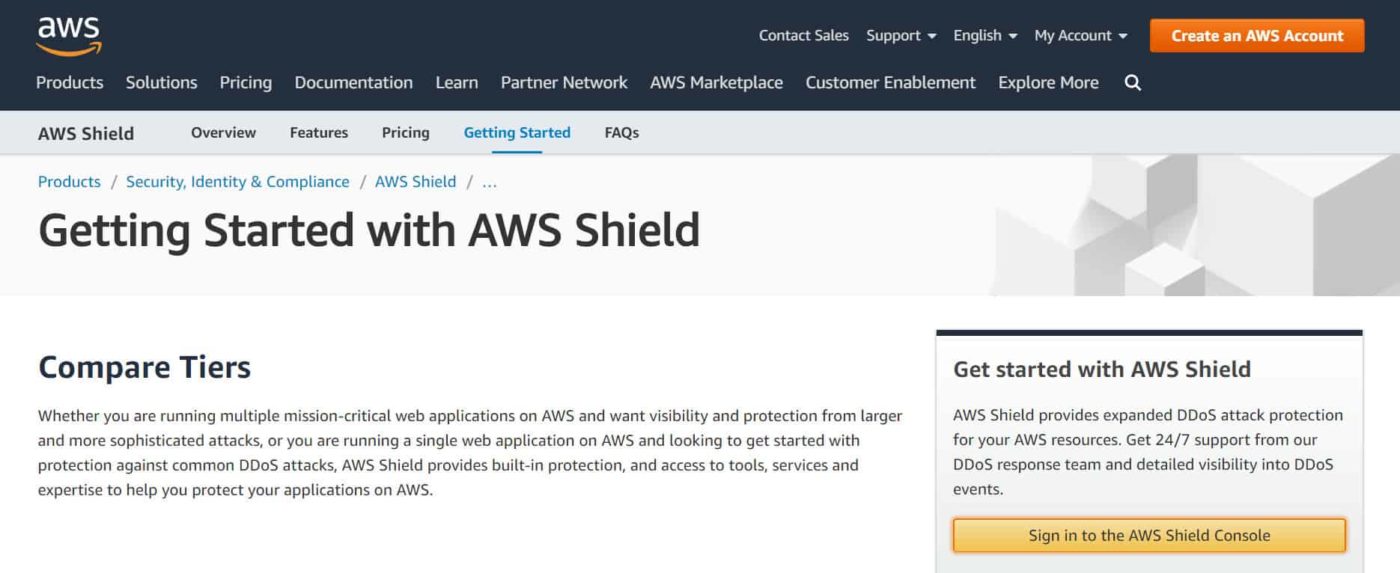Click Create an AWS Account button
The image size is (1400, 573).
coord(1257,36)
